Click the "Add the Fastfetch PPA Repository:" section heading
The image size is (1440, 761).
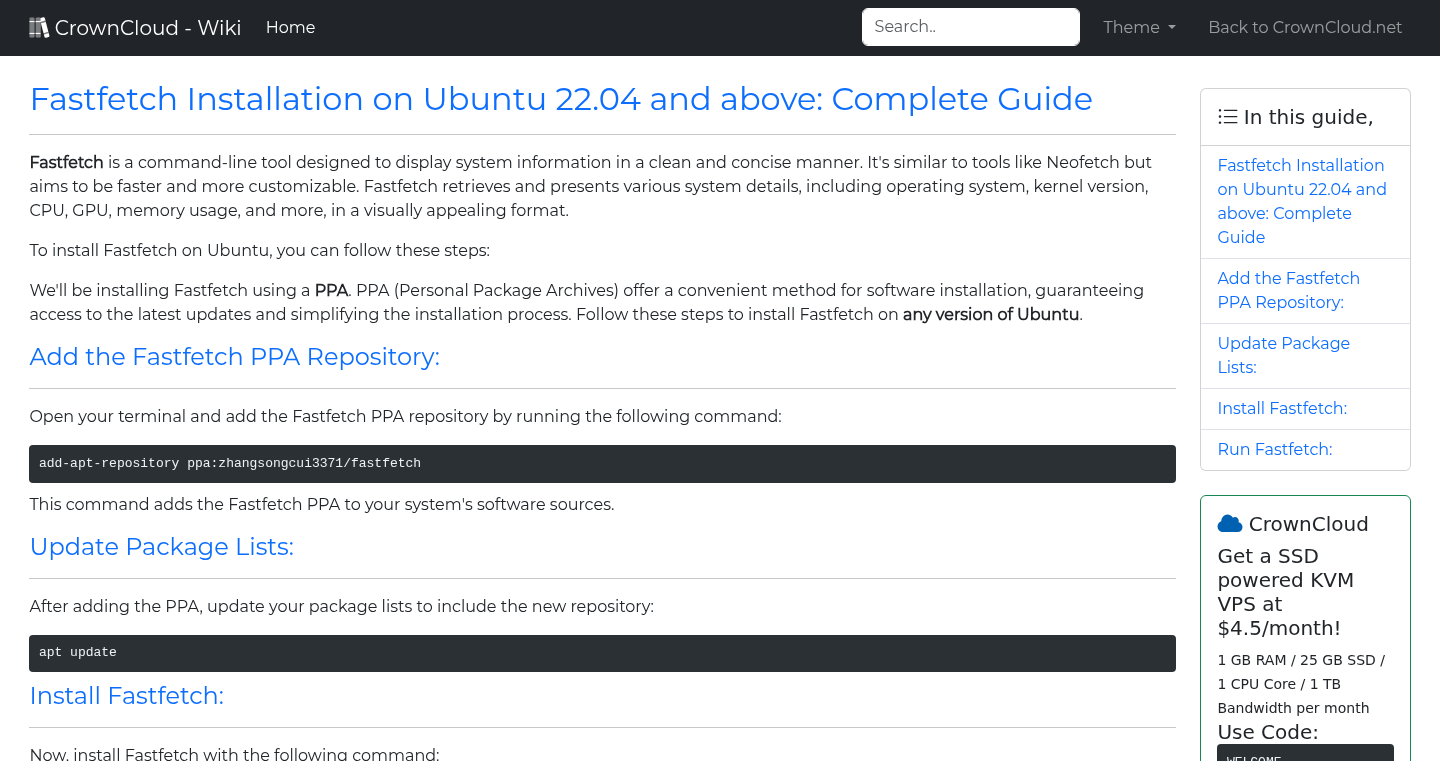pyautogui.click(x=234, y=357)
